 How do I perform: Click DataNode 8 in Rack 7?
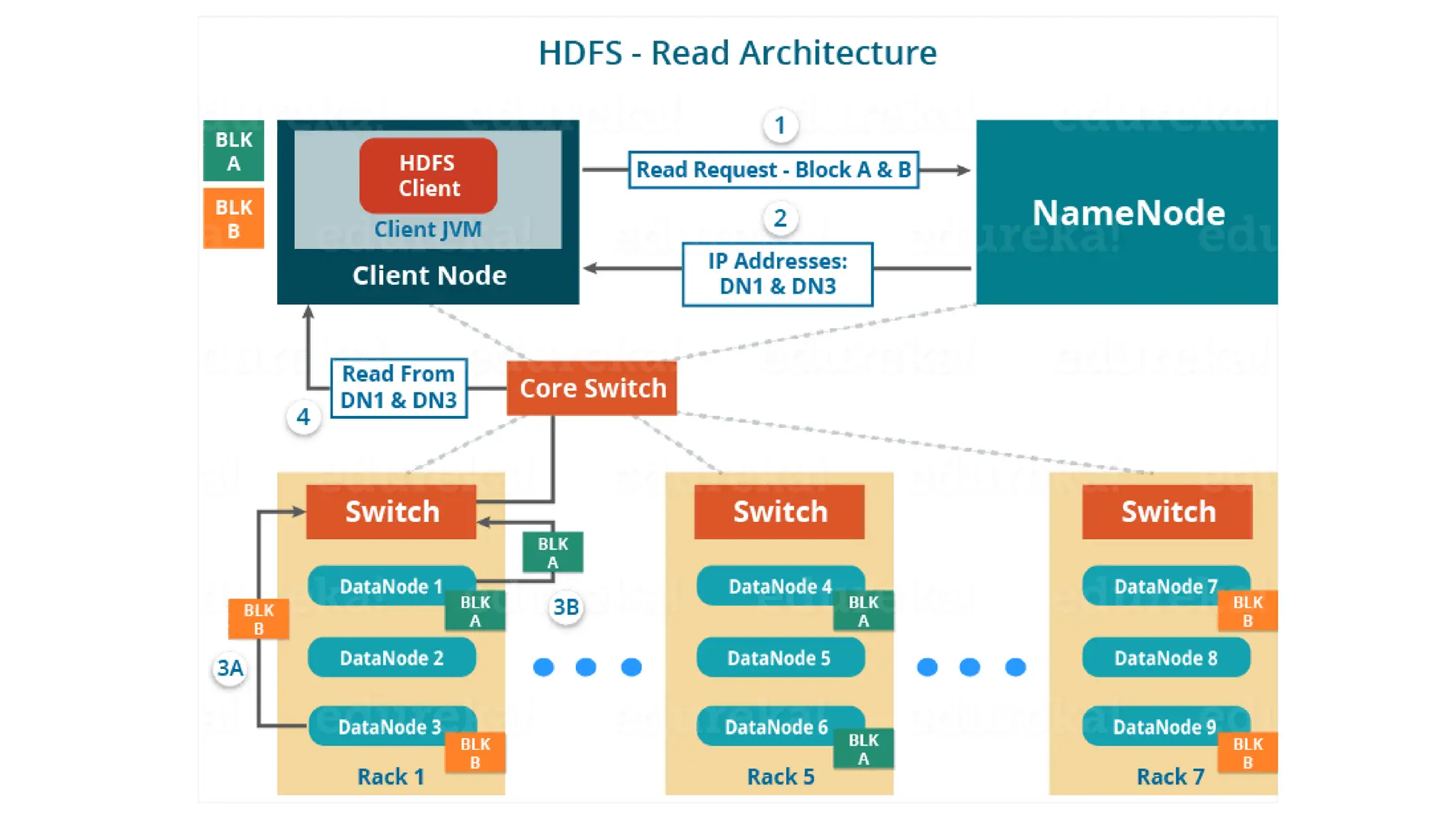point(1166,658)
